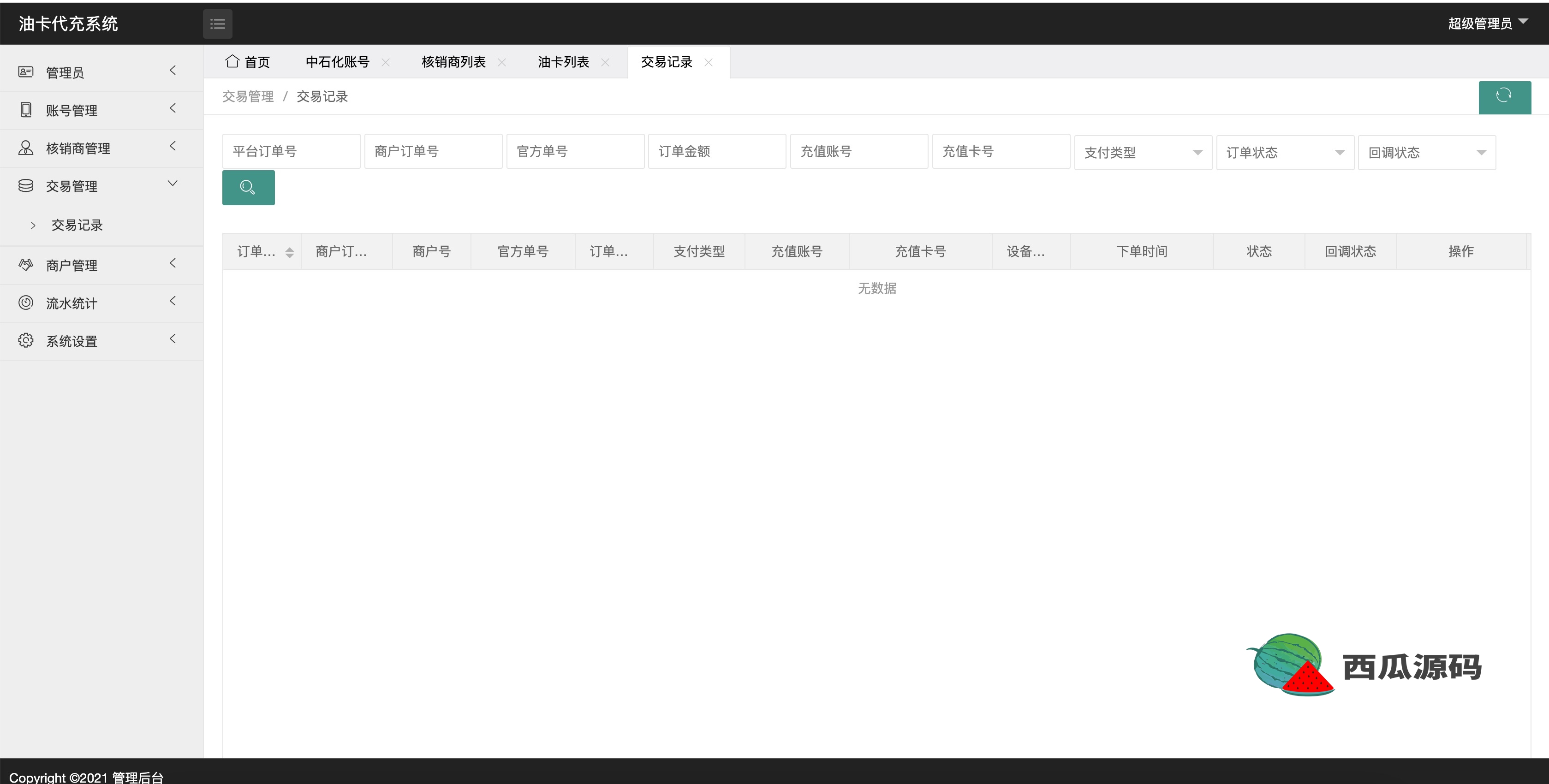
Task: Focus the 平台订单号 input field
Action: [292, 152]
